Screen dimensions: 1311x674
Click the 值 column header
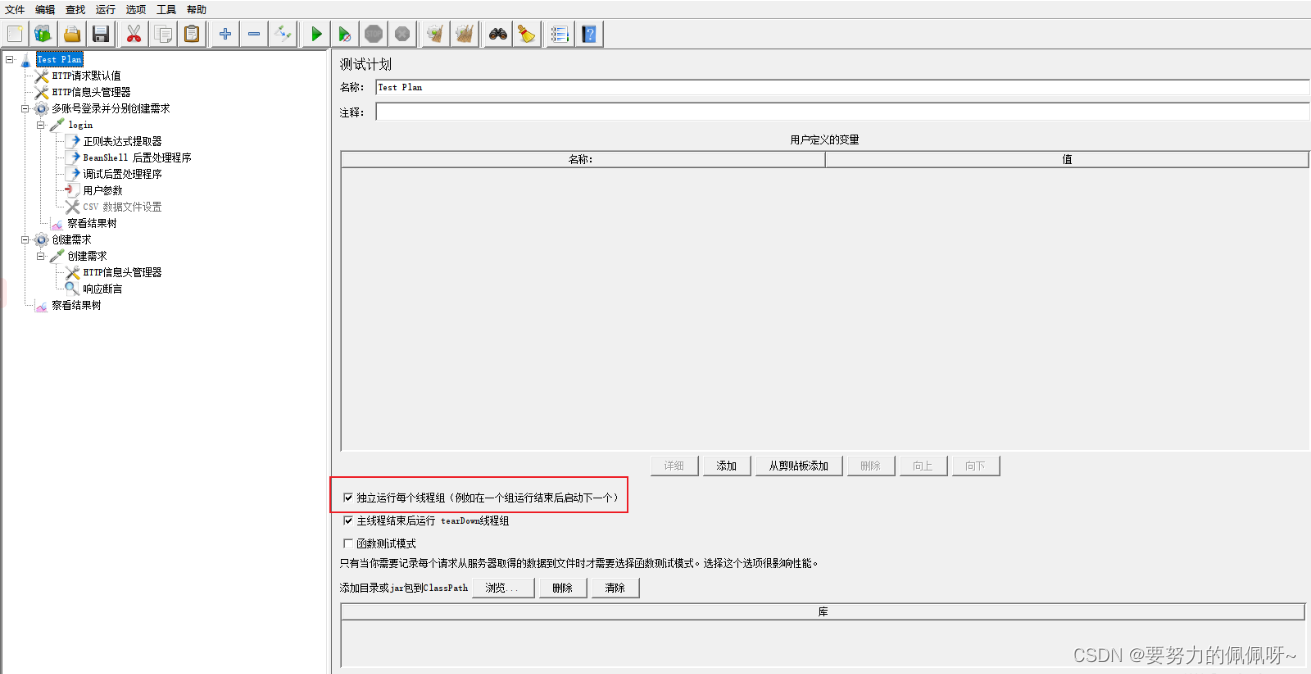pos(1067,159)
